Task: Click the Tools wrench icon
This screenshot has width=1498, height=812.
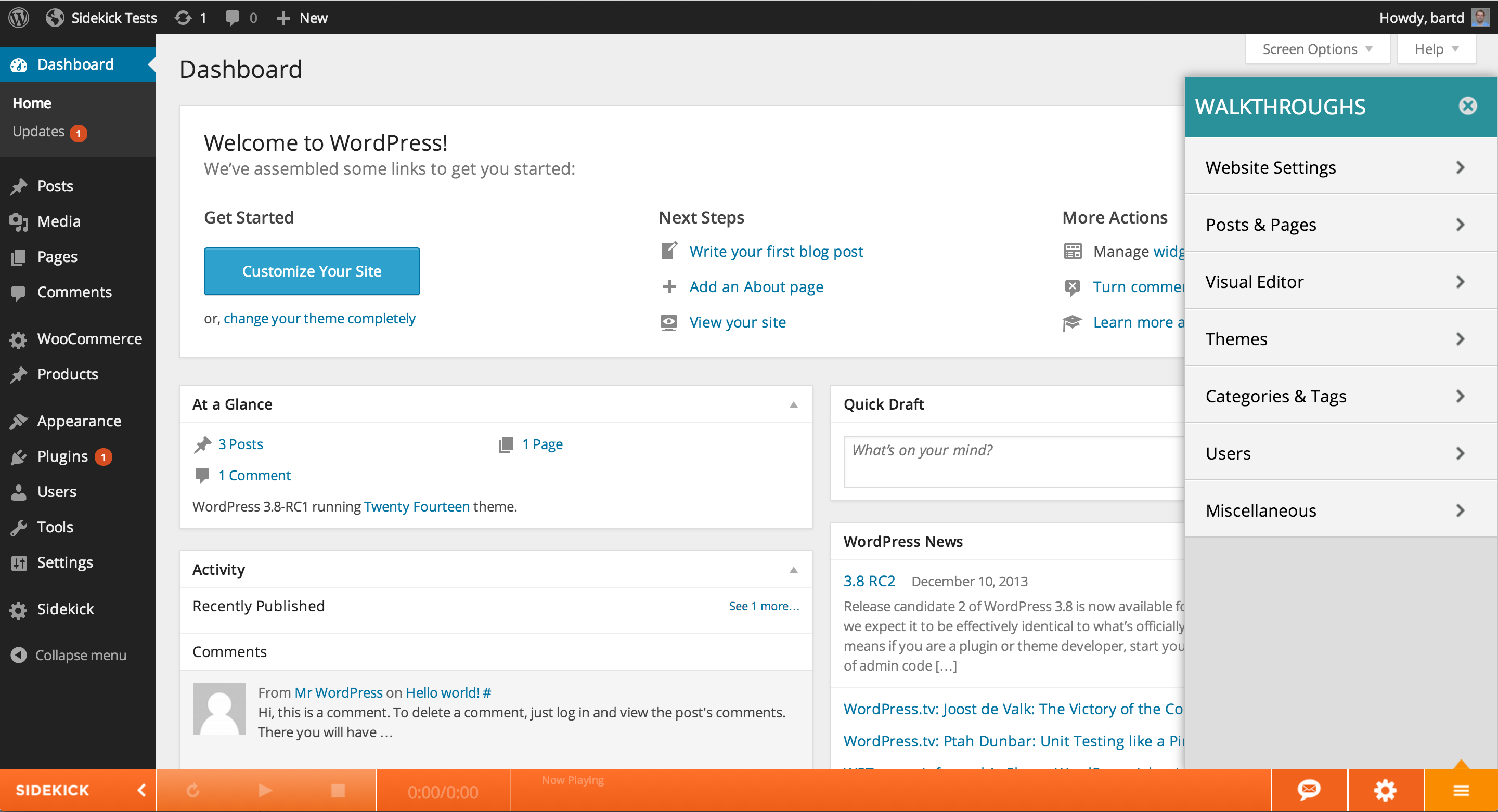Action: [19, 528]
